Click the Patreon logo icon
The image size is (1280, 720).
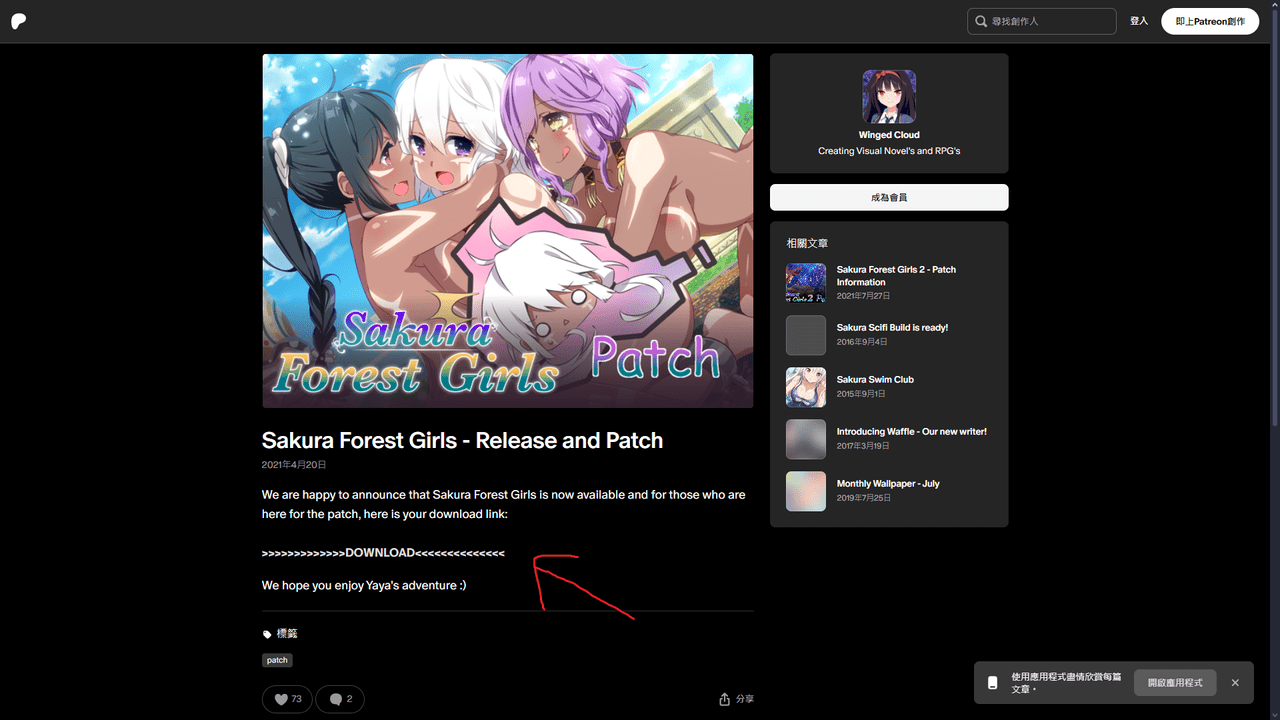(19, 21)
